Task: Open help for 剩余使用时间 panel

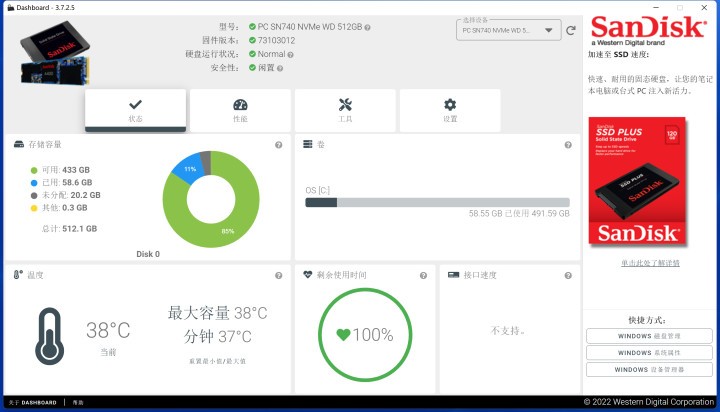Action: [x=423, y=276]
